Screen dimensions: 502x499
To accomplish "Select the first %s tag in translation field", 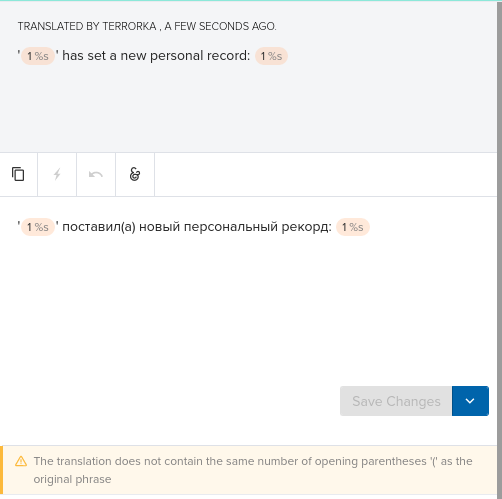I will [x=38, y=227].
